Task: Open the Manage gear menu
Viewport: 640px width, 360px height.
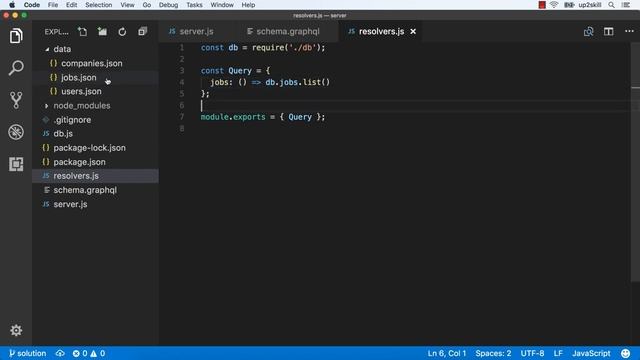Action: coord(16,330)
